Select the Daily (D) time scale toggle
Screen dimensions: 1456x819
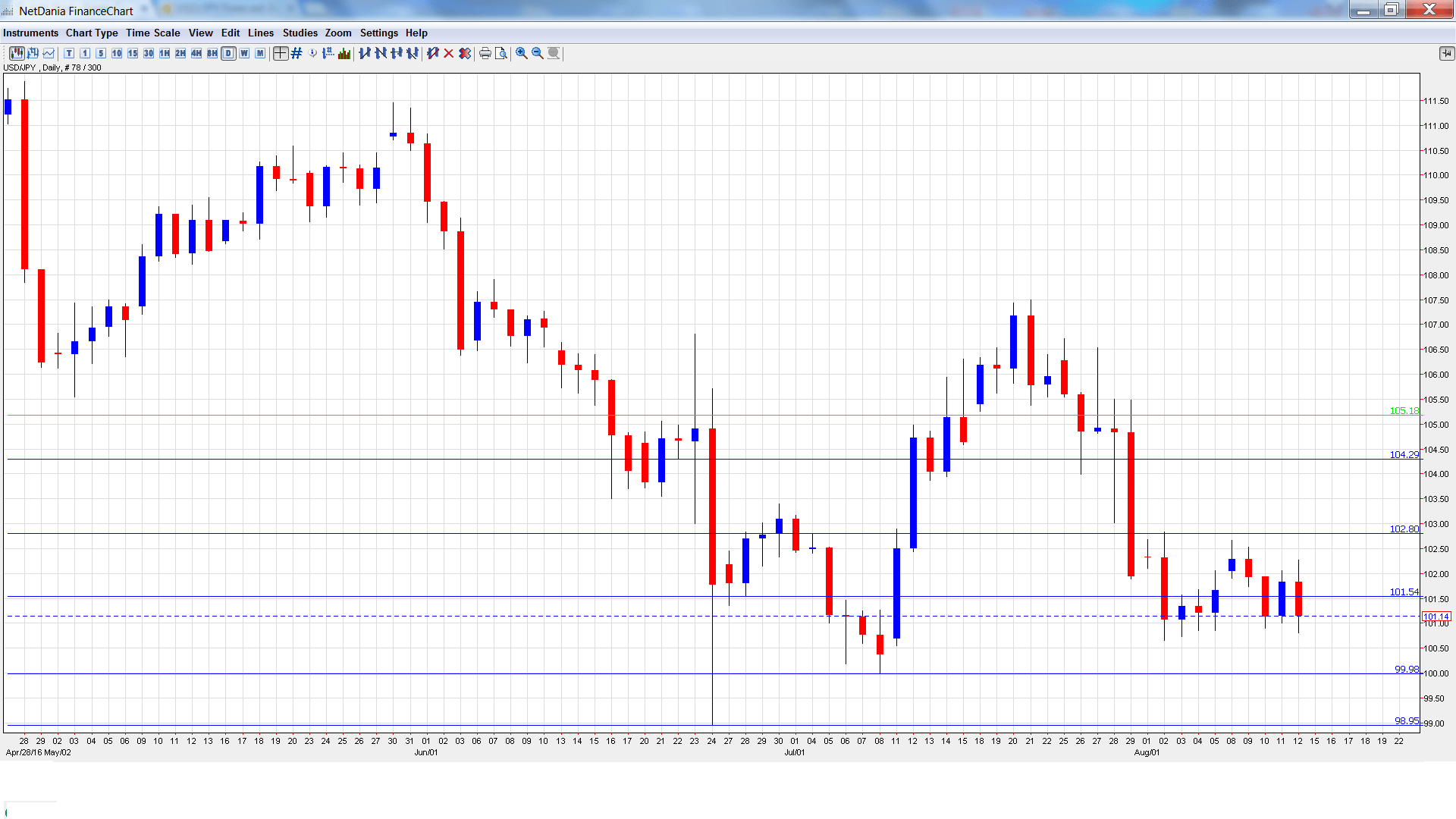228,53
